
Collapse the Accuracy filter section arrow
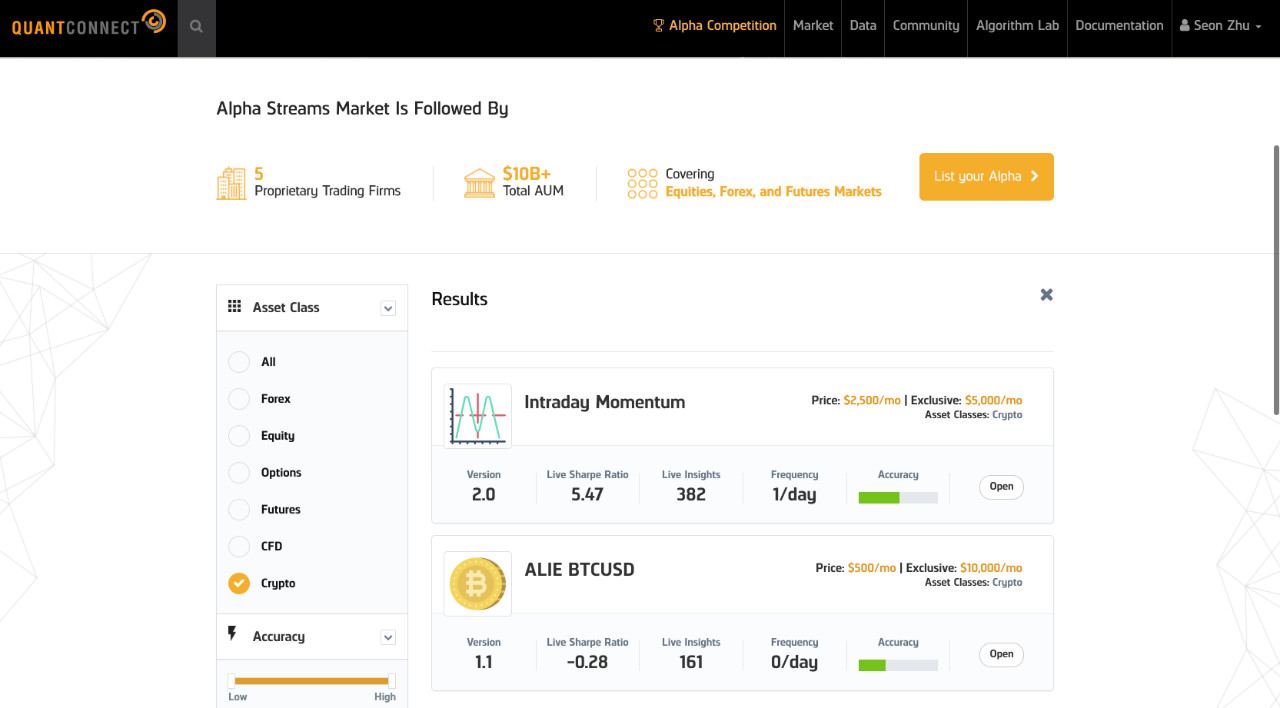pyautogui.click(x=388, y=638)
